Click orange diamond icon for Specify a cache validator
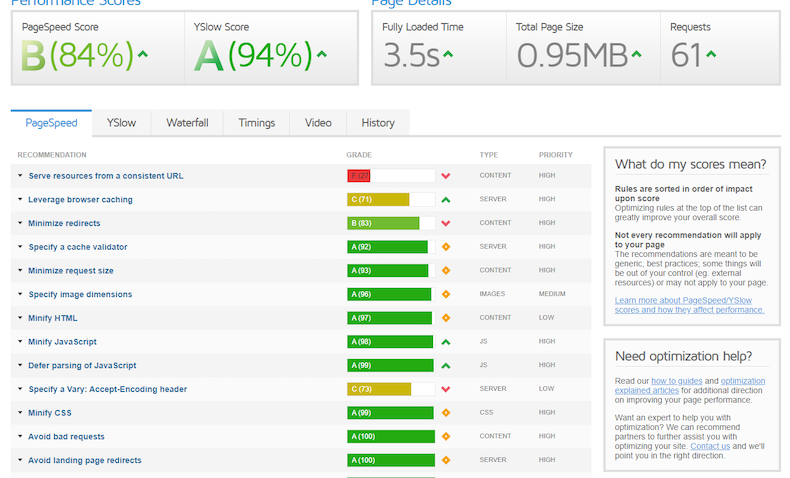Image resolution: width=790 pixels, height=478 pixels. [x=446, y=247]
